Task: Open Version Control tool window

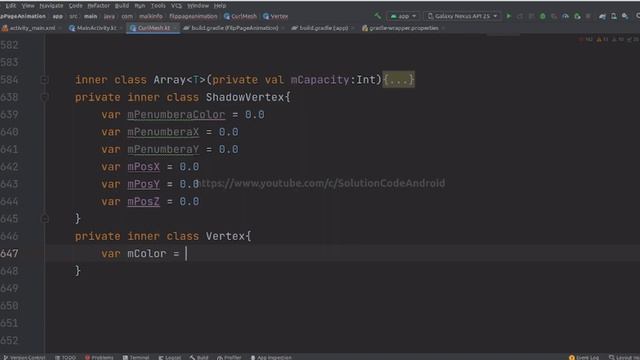Action: tap(24, 357)
